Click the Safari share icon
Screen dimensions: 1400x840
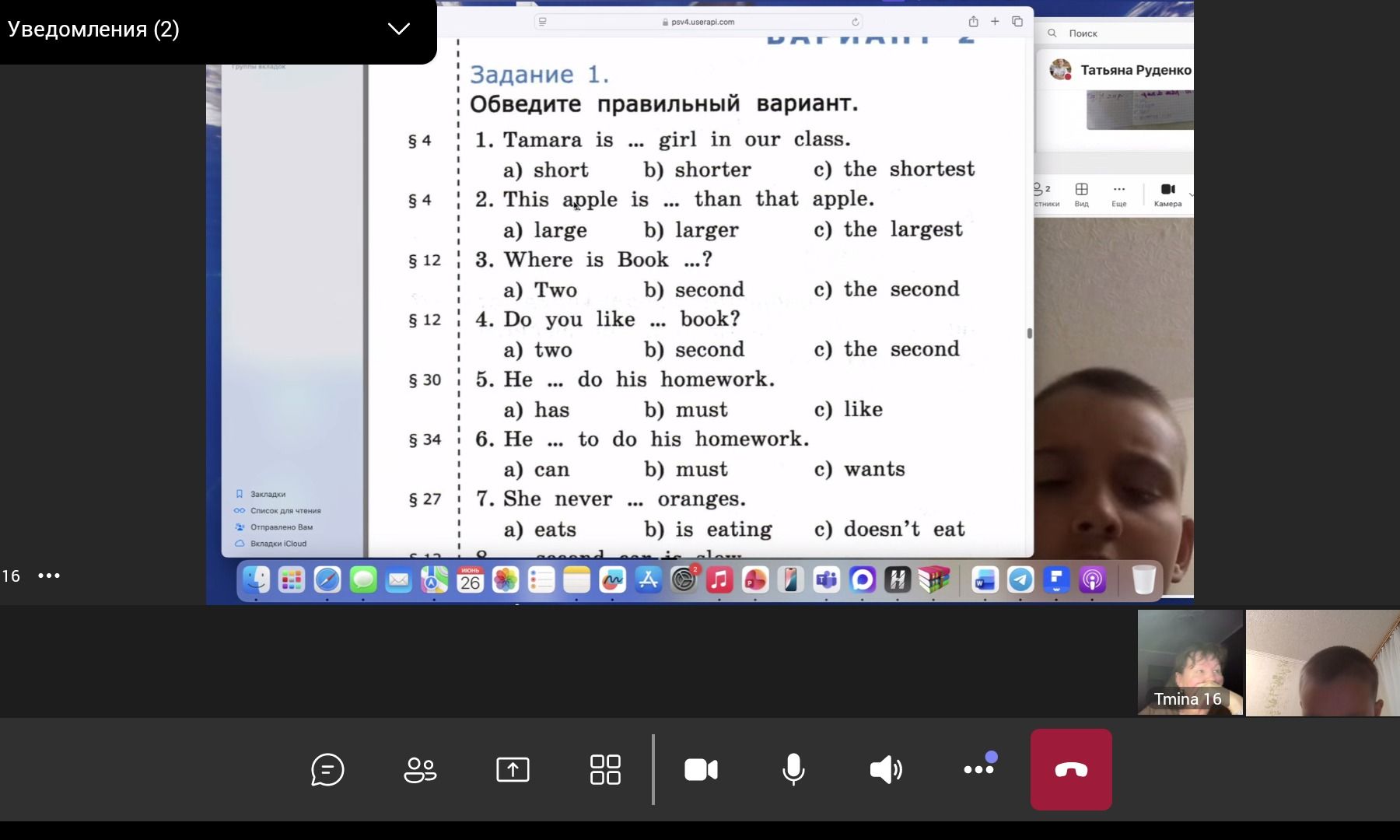(x=973, y=22)
